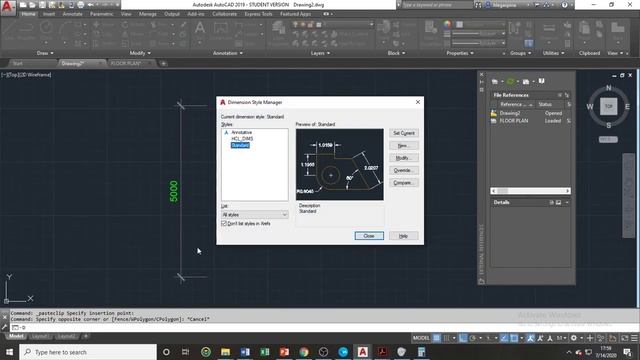Click the New... button in Dimension Style Manager
The width and height of the screenshot is (640, 360).
coord(404,146)
